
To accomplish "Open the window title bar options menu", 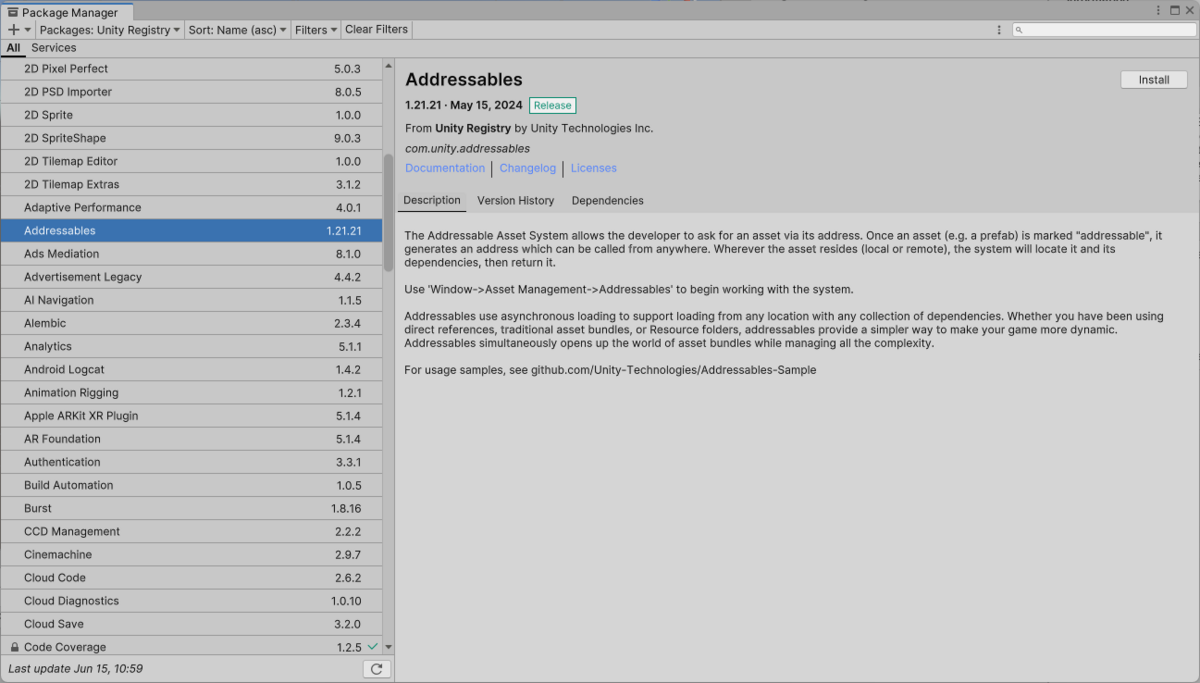I will (1158, 9).
